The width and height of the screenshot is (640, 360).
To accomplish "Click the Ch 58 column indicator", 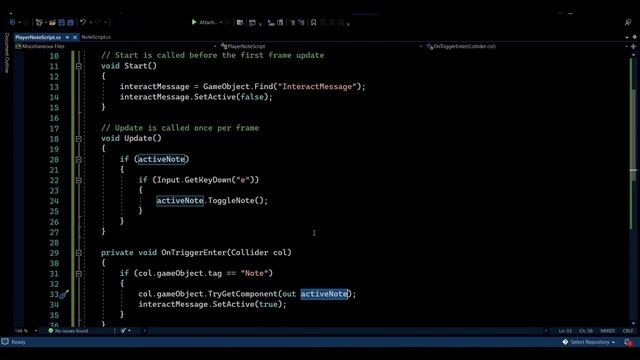I will (586, 331).
